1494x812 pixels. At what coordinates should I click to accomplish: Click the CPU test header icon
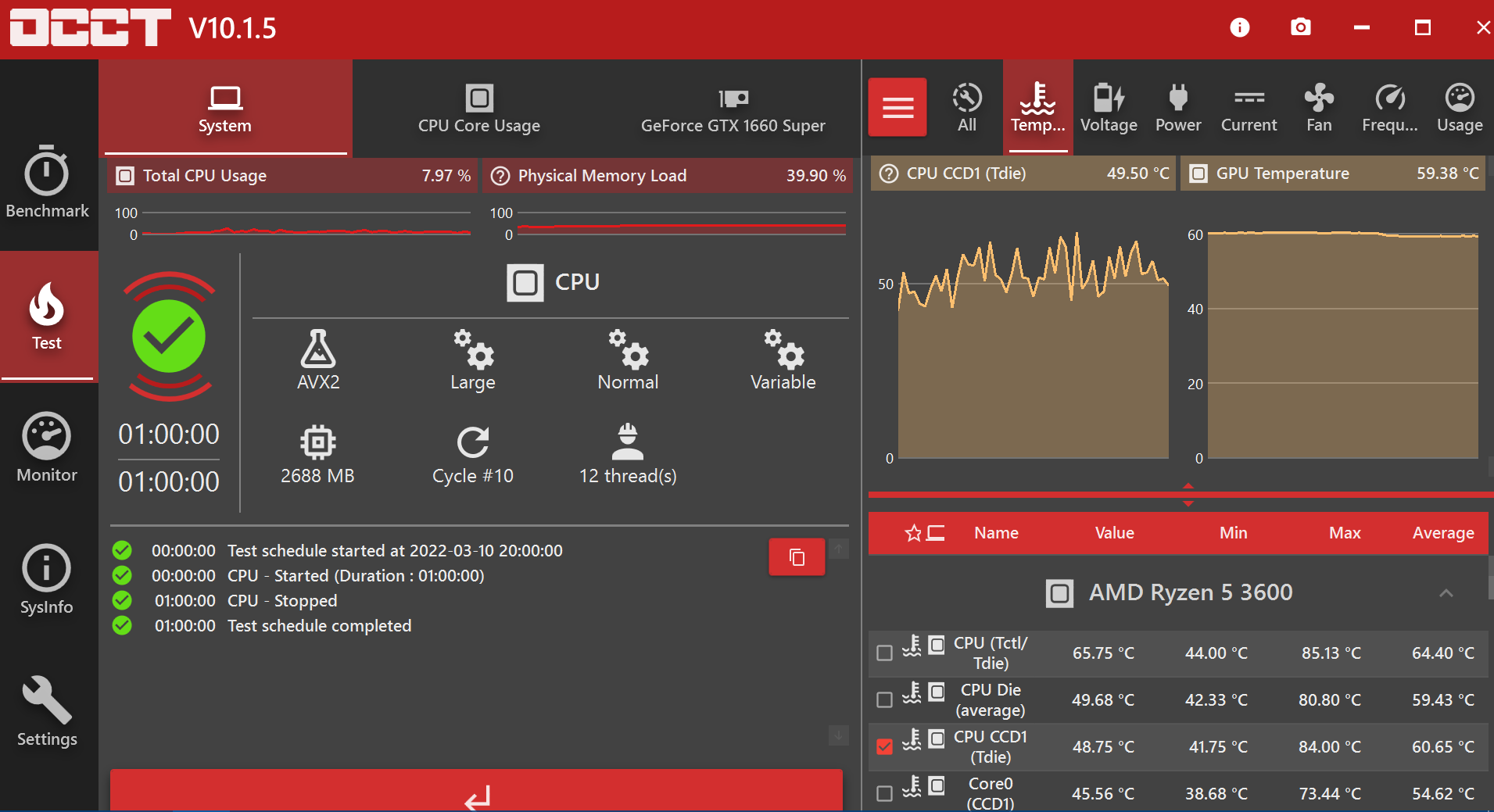(x=525, y=282)
